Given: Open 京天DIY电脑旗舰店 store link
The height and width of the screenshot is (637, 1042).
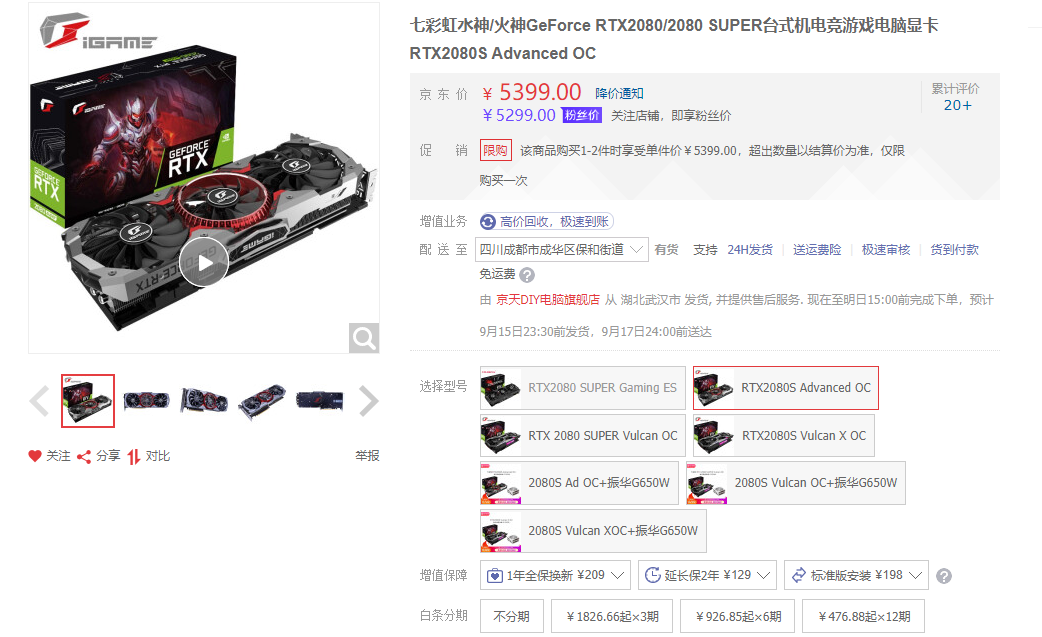Looking at the screenshot, I should coord(548,300).
